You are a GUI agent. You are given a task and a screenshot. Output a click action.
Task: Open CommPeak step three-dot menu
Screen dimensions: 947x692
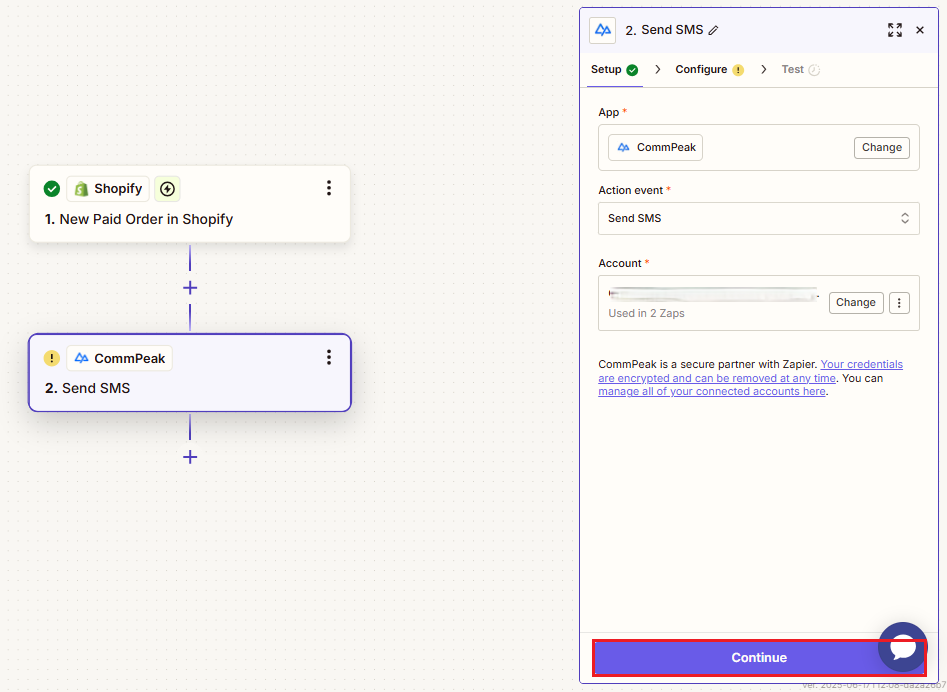[329, 357]
